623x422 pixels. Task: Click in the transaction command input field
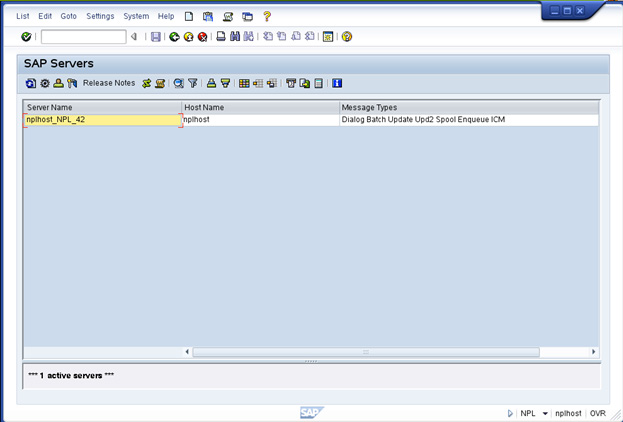pos(83,37)
